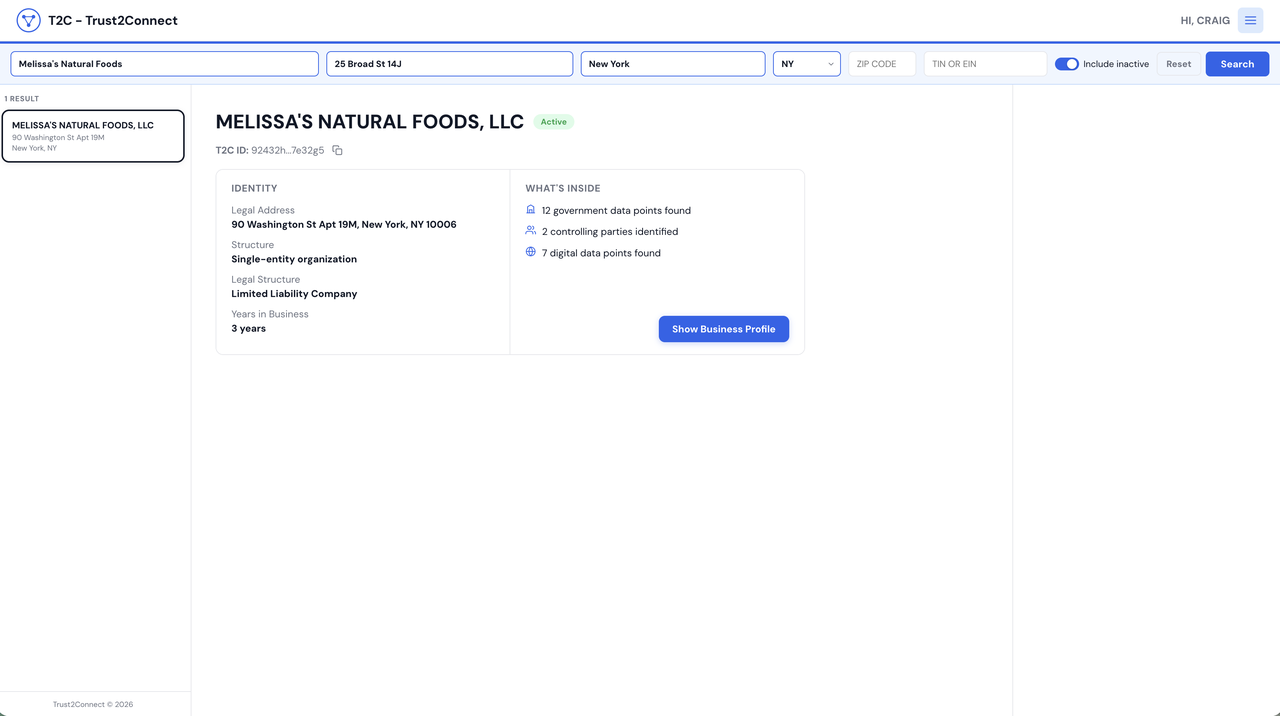Screen dimensions: 1280x716
Task: Click the digital data points globe icon
Action: point(531,252)
